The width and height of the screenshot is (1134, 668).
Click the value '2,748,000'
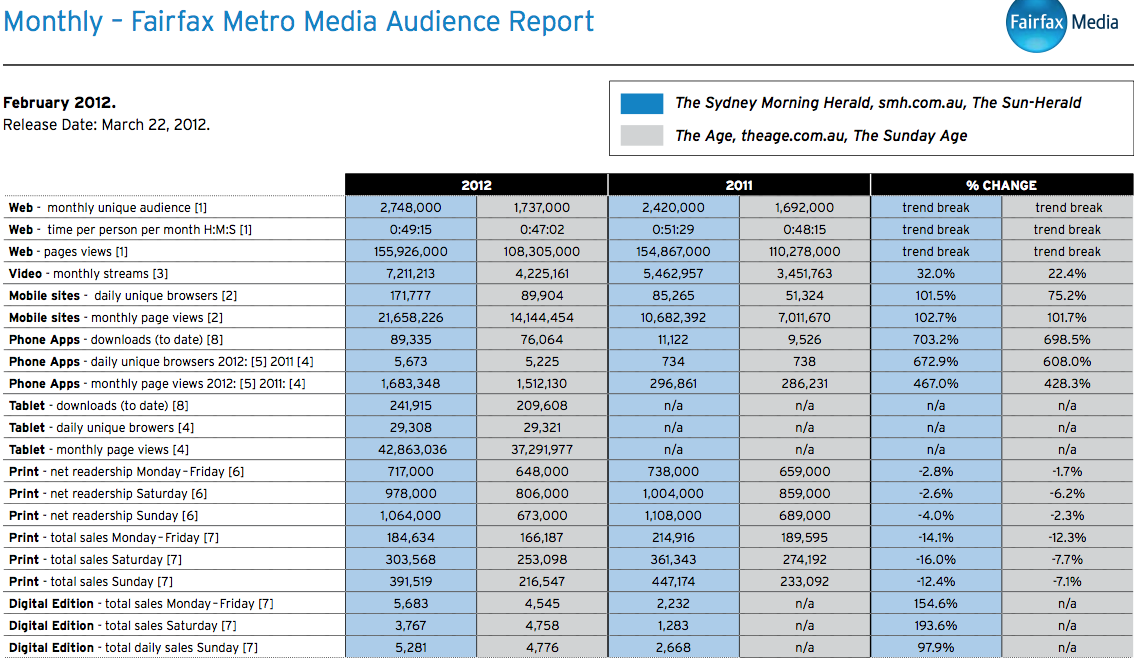(411, 207)
